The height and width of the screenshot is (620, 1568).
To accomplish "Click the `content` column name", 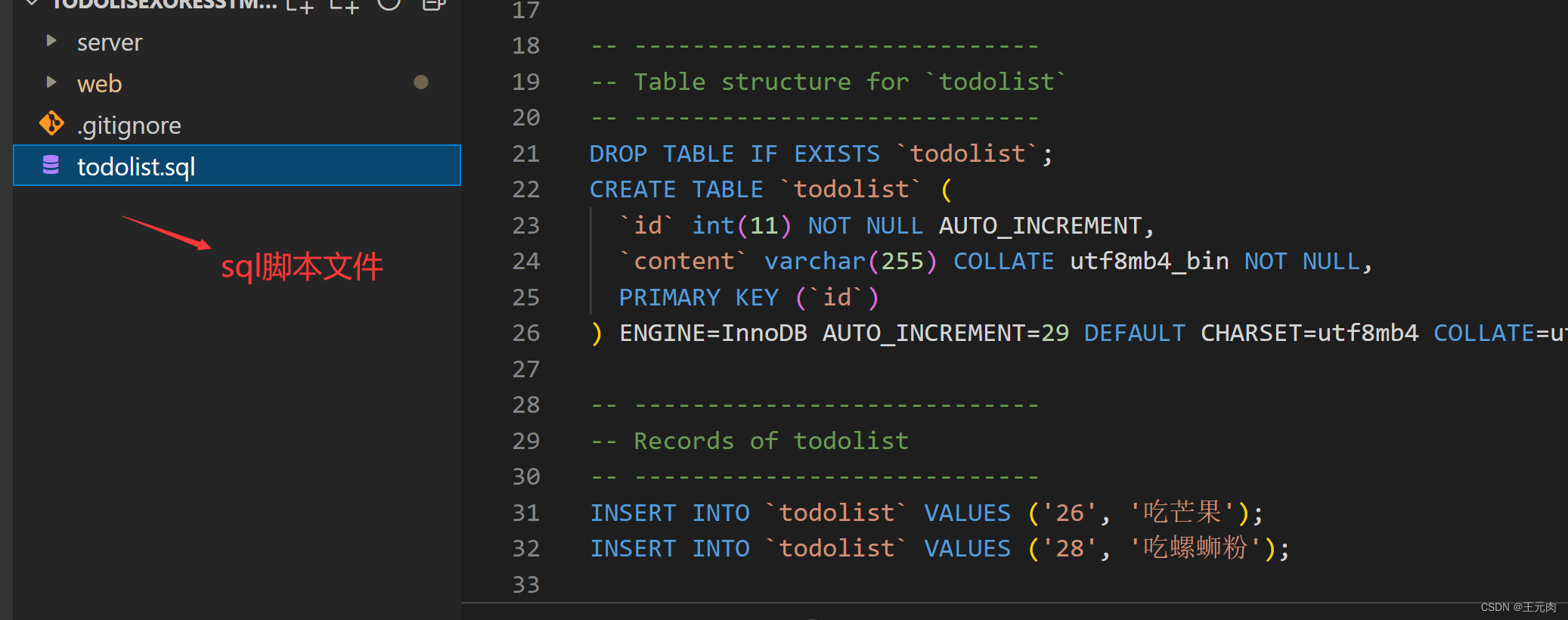I will coord(683,261).
